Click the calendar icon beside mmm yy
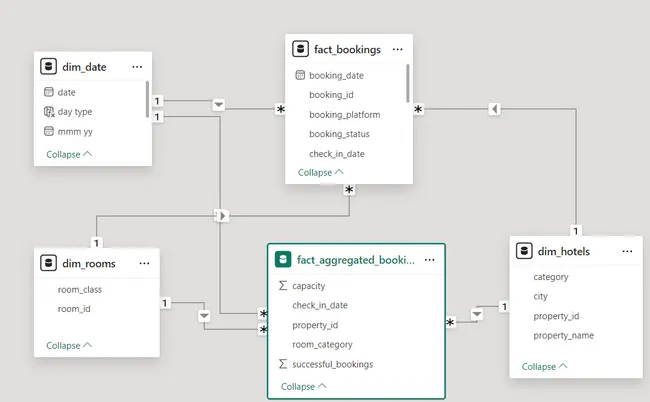This screenshot has height=402, width=650. click(49, 131)
